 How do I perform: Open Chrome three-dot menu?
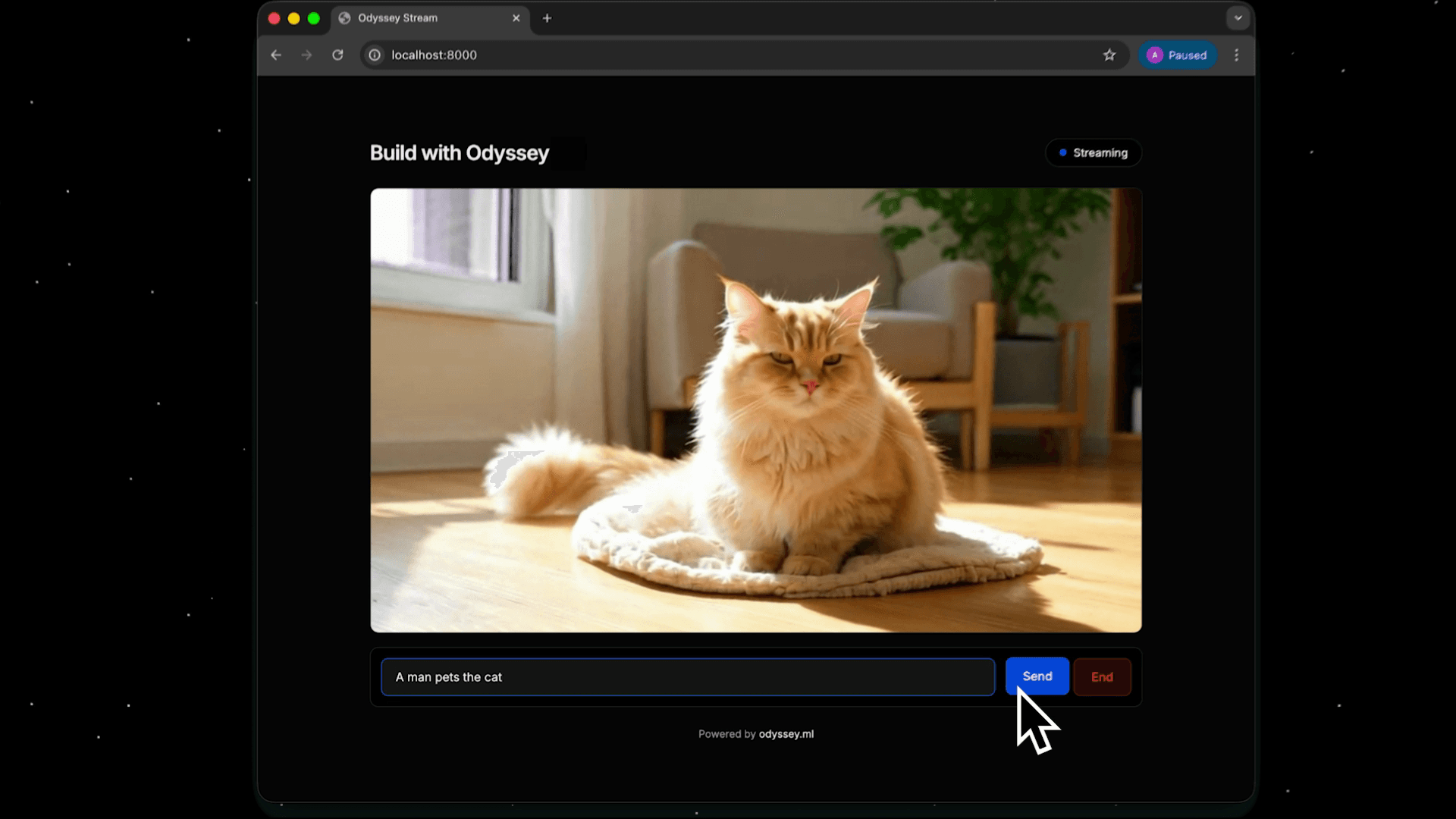tap(1236, 55)
